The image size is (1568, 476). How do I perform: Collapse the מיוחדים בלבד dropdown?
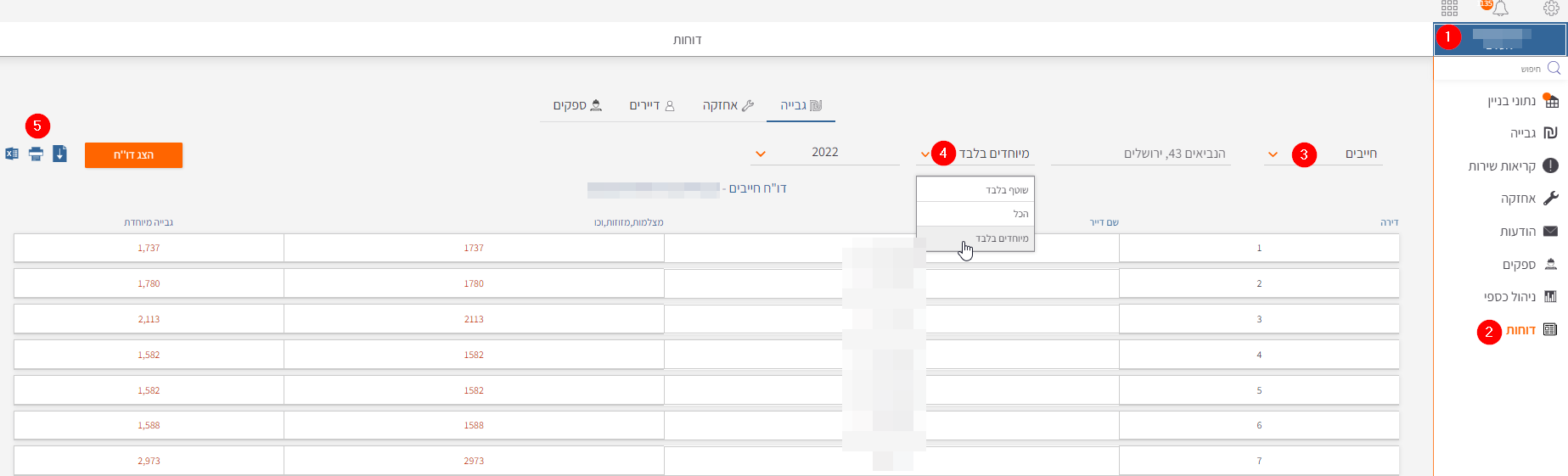925,154
